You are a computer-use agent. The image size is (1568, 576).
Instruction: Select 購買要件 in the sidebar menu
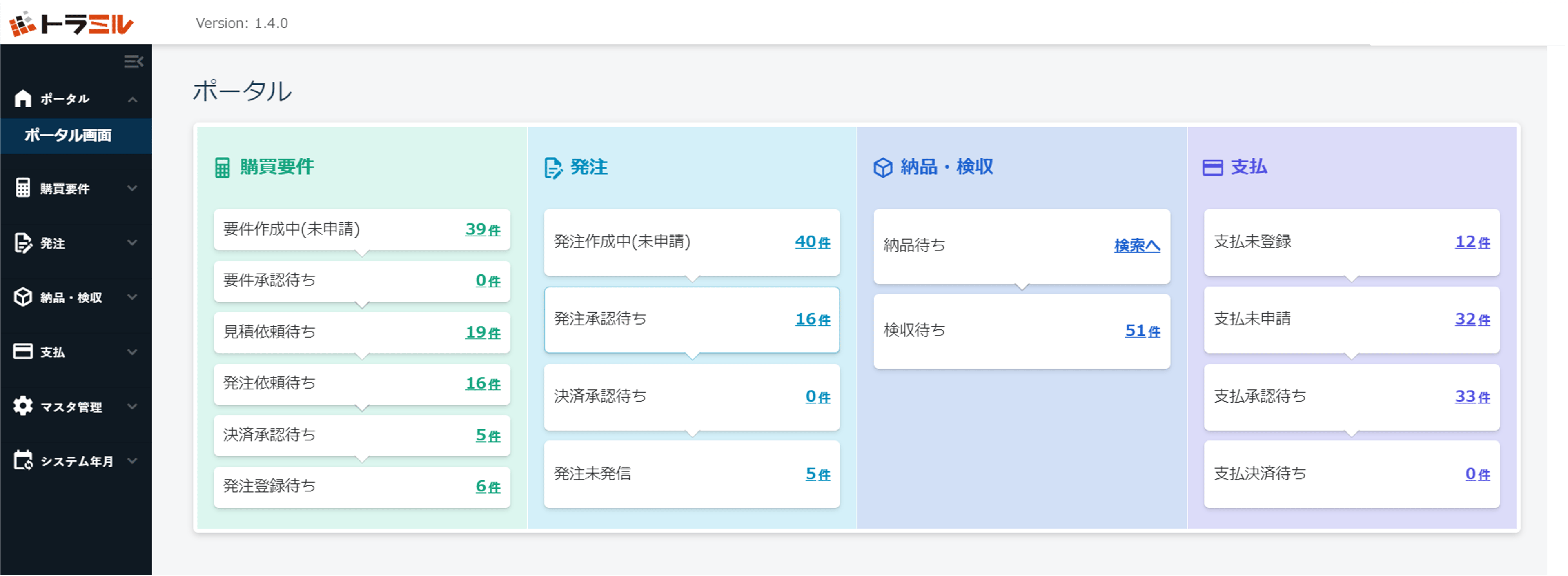[x=65, y=189]
